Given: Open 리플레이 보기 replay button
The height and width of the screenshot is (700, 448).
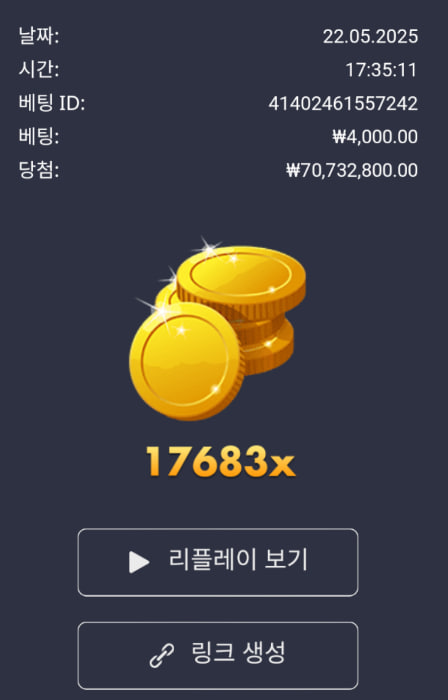Looking at the screenshot, I should click(218, 562).
